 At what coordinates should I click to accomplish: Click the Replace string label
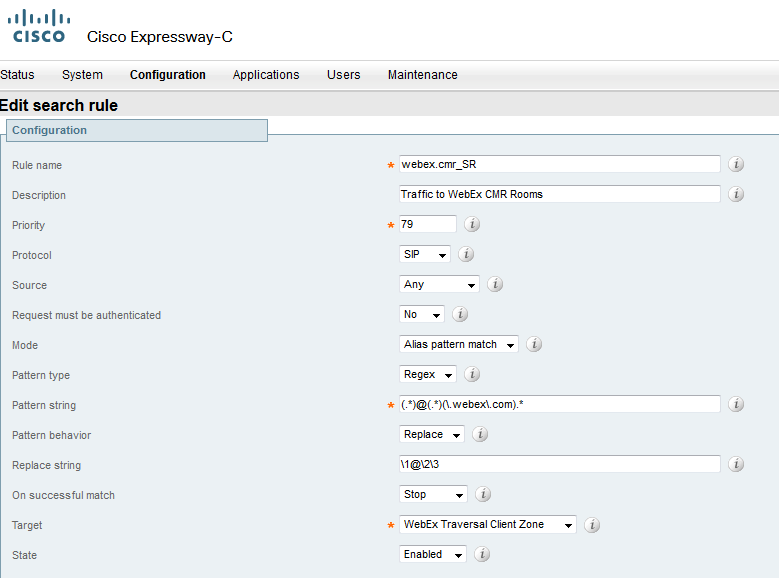46,465
